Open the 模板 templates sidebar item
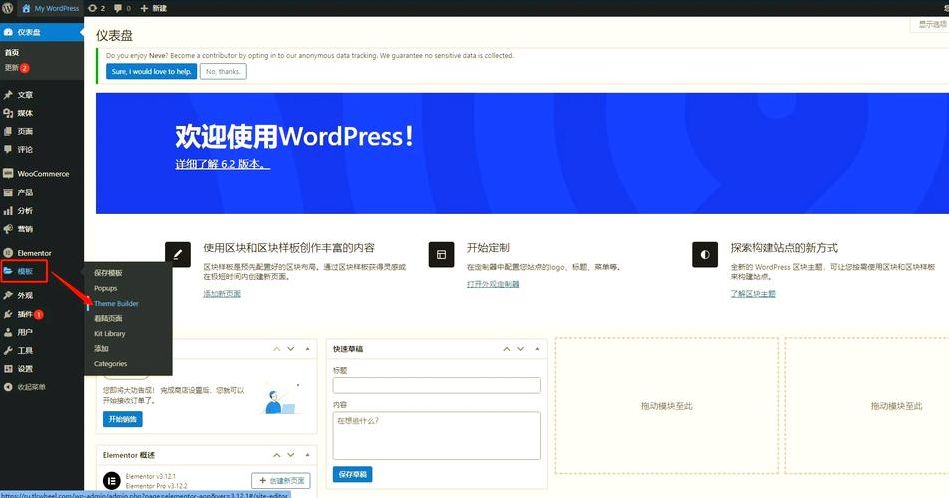 point(42,271)
